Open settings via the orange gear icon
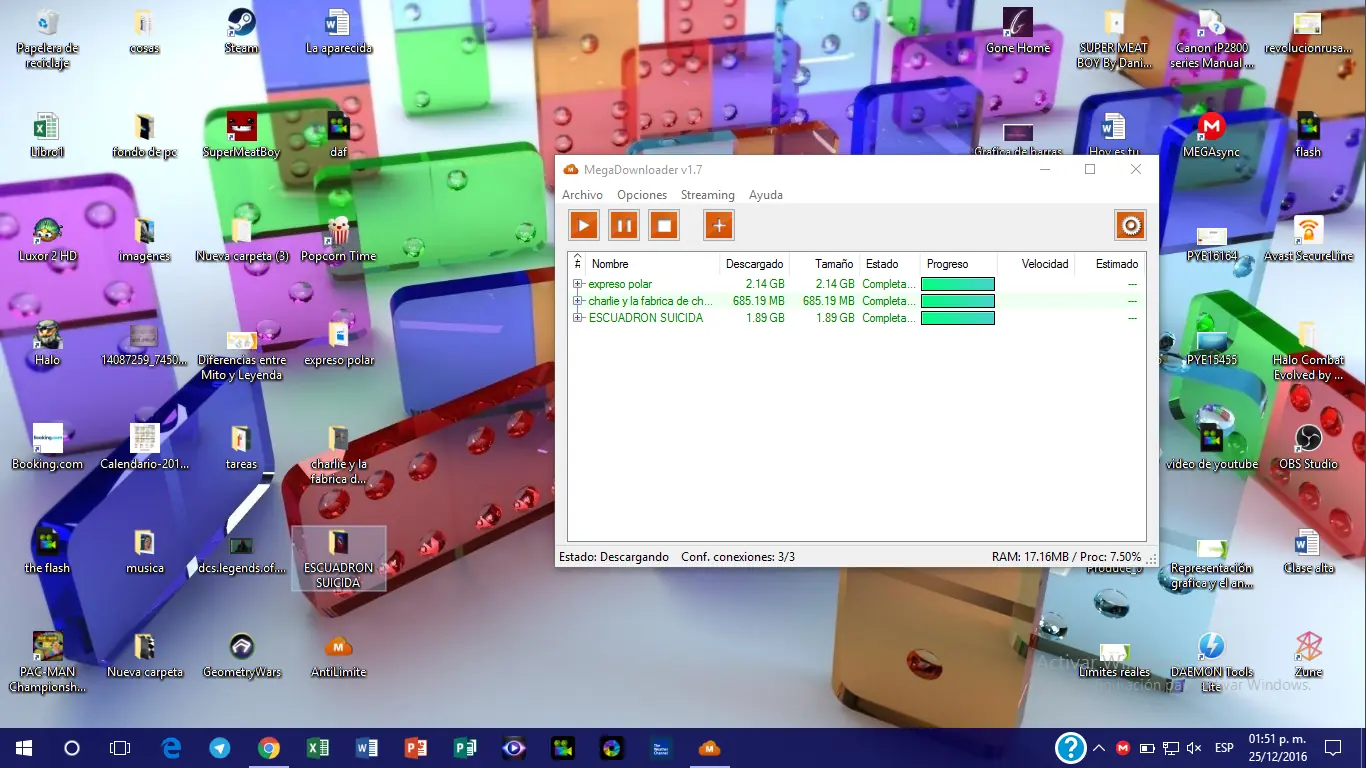 click(1130, 225)
